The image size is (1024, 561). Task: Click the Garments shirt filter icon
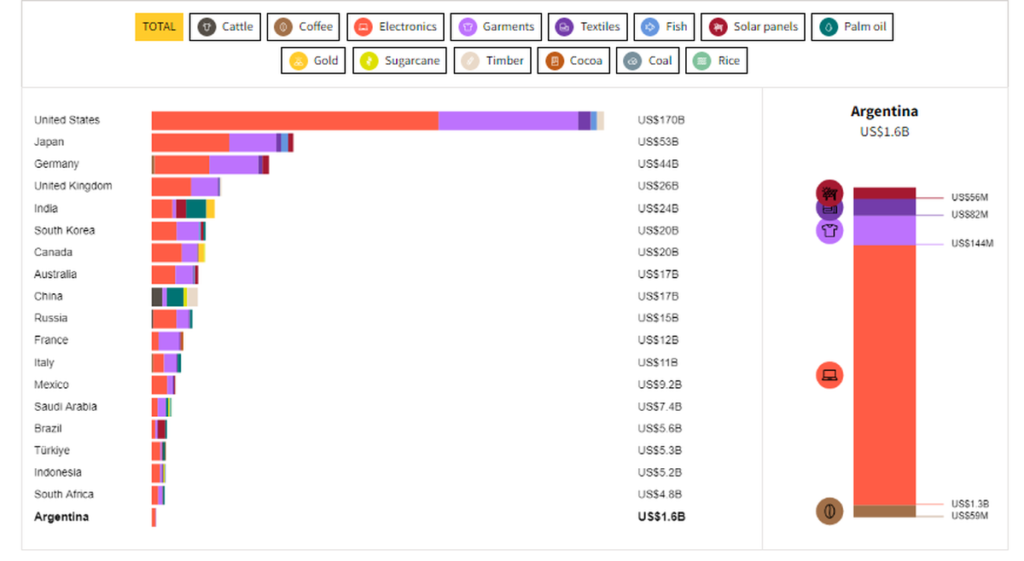pos(467,27)
